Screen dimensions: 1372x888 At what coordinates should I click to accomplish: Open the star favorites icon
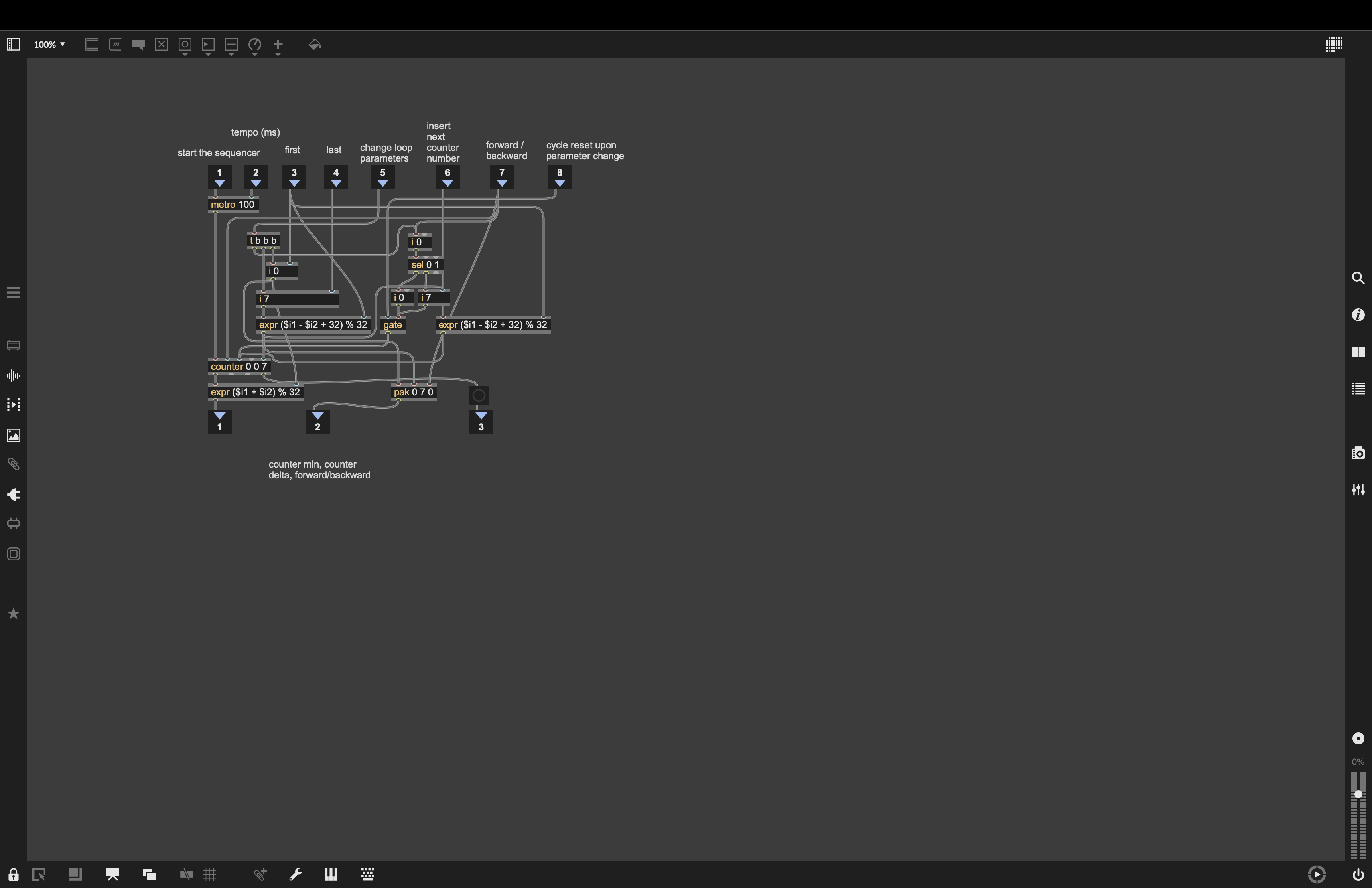[x=14, y=614]
